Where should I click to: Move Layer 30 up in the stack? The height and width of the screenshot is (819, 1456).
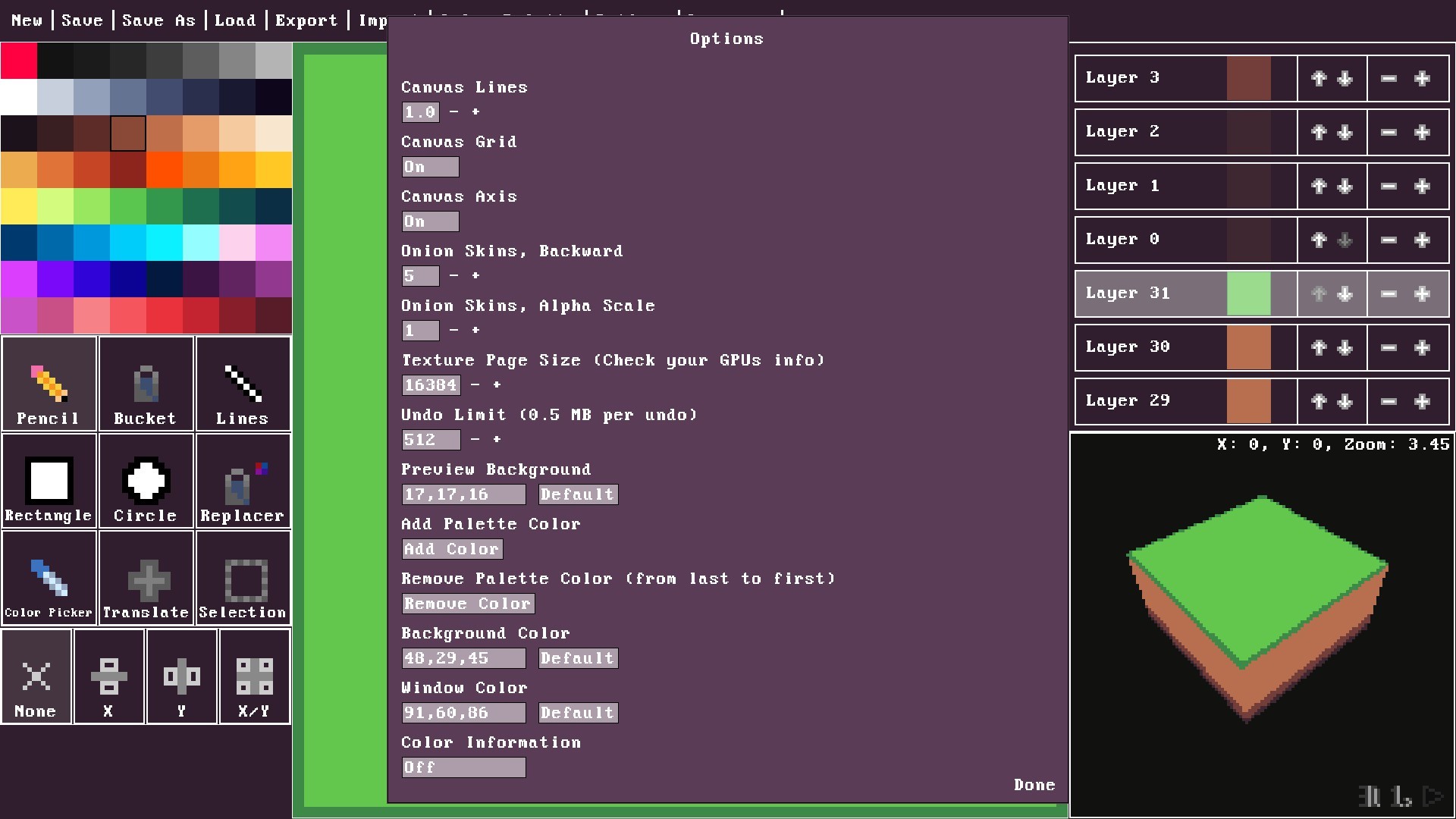(1318, 348)
